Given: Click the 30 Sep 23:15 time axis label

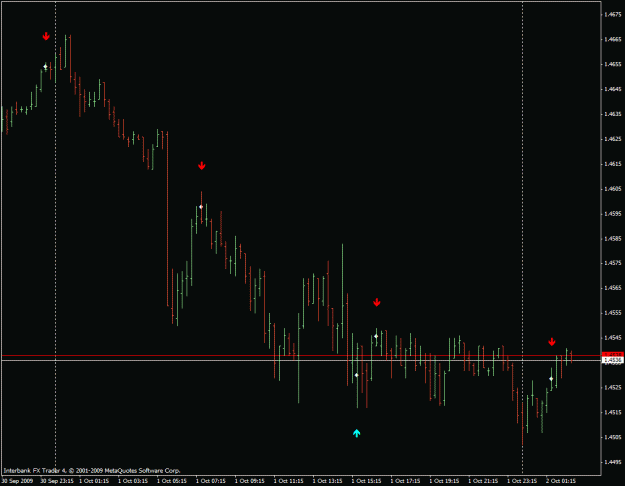Looking at the screenshot, I should pyautogui.click(x=57, y=481).
